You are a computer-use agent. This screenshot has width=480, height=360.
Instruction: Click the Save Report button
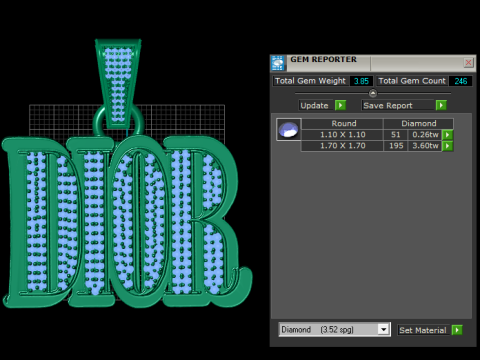pyautogui.click(x=398, y=105)
